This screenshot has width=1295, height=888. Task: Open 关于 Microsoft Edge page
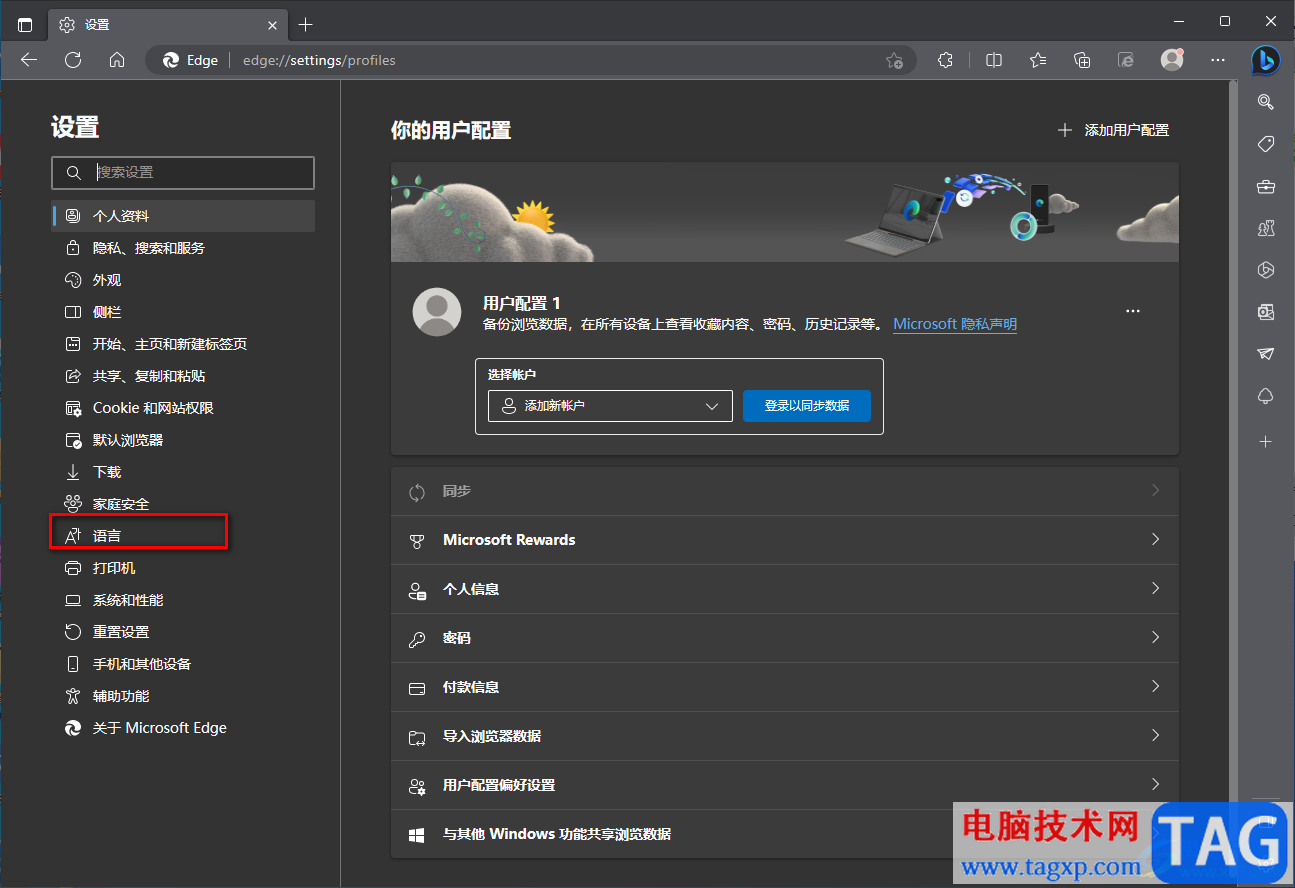183,728
